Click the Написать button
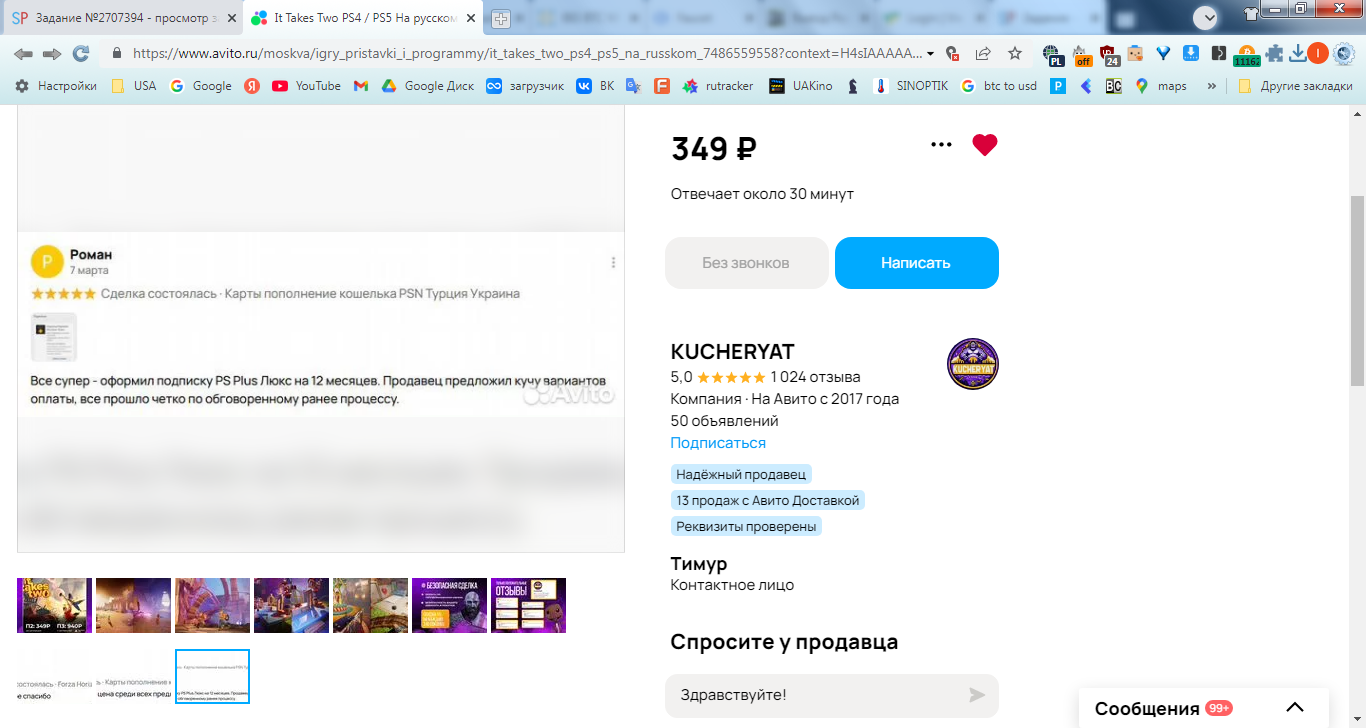 [x=916, y=263]
